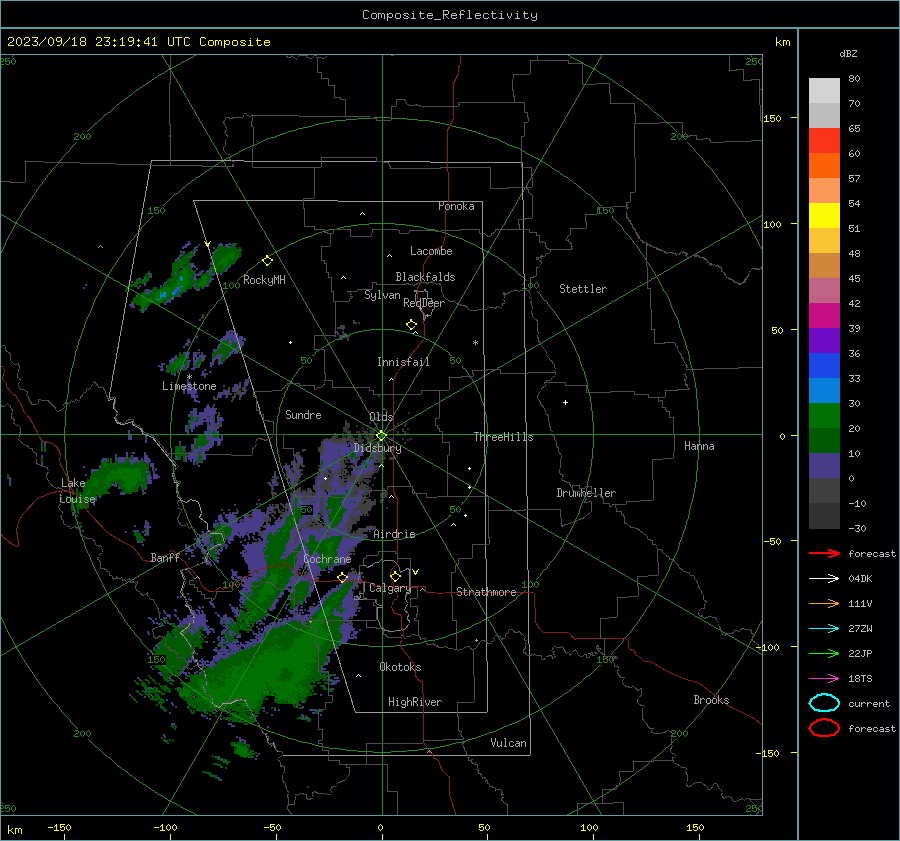900x841 pixels.
Task: Select the light gray 80 dBZ swatch
Action: pyautogui.click(x=824, y=91)
